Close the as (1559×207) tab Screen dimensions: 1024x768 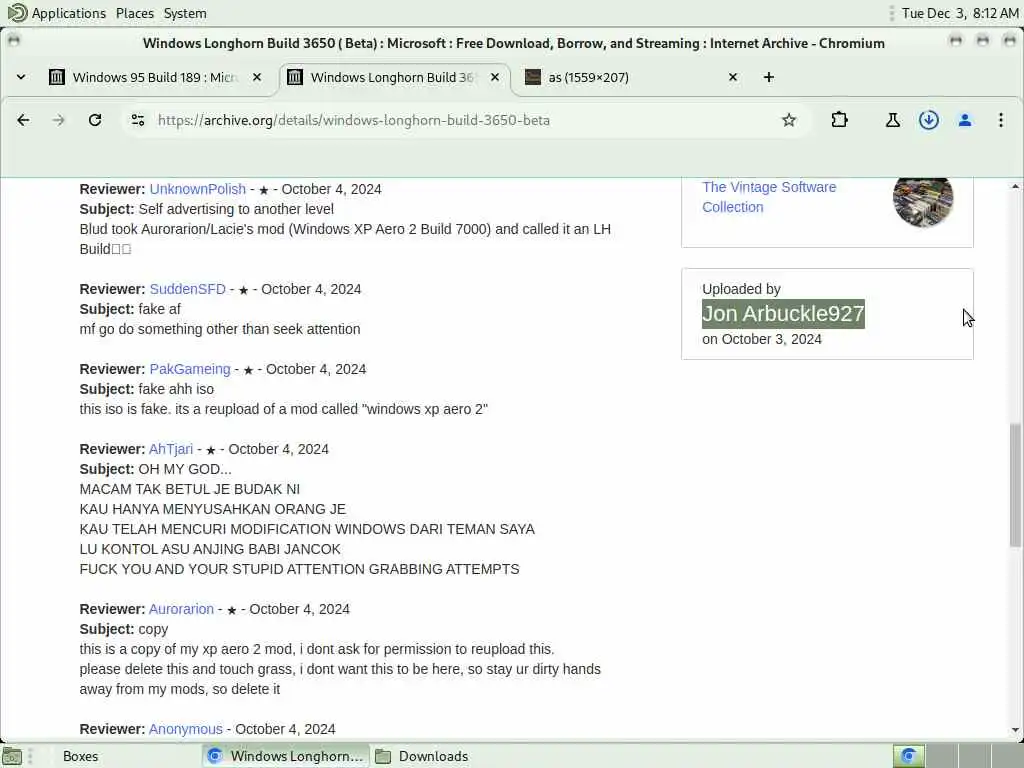[x=733, y=77]
